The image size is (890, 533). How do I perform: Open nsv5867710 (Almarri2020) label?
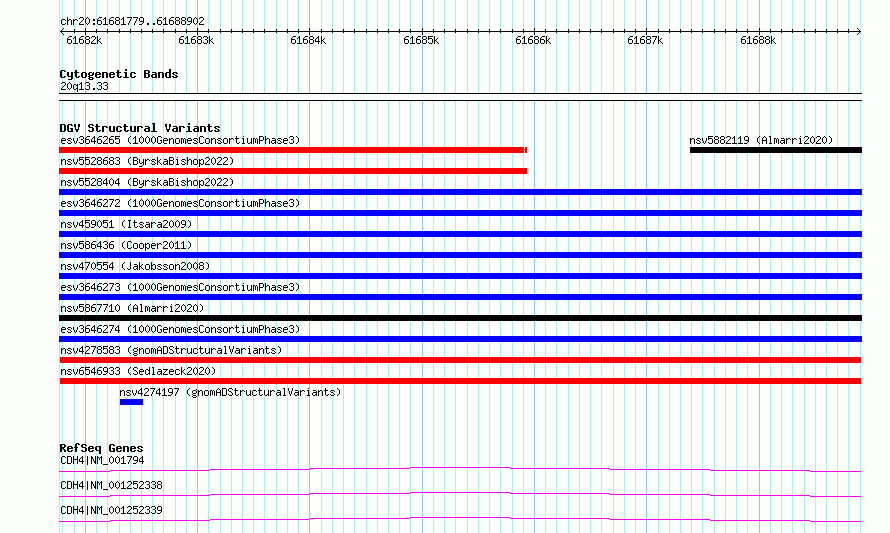tap(132, 308)
